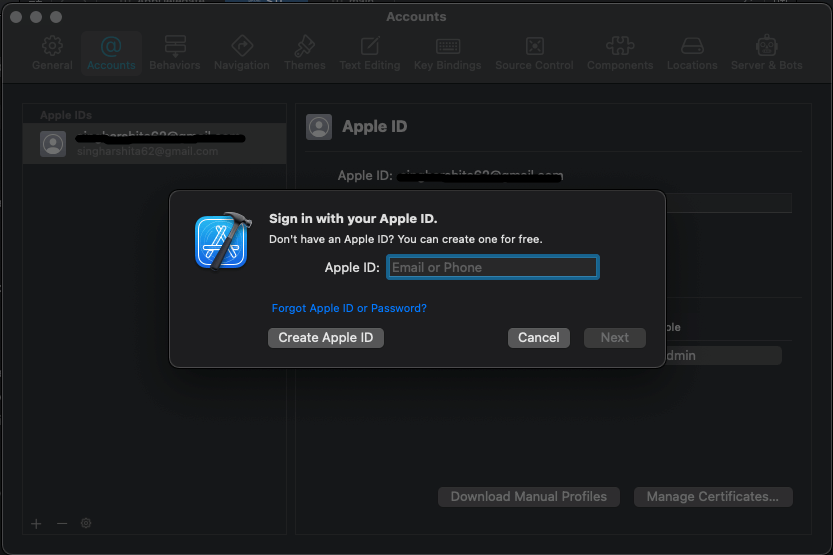
Task: Open Server & Bots preferences
Action: coord(767,53)
